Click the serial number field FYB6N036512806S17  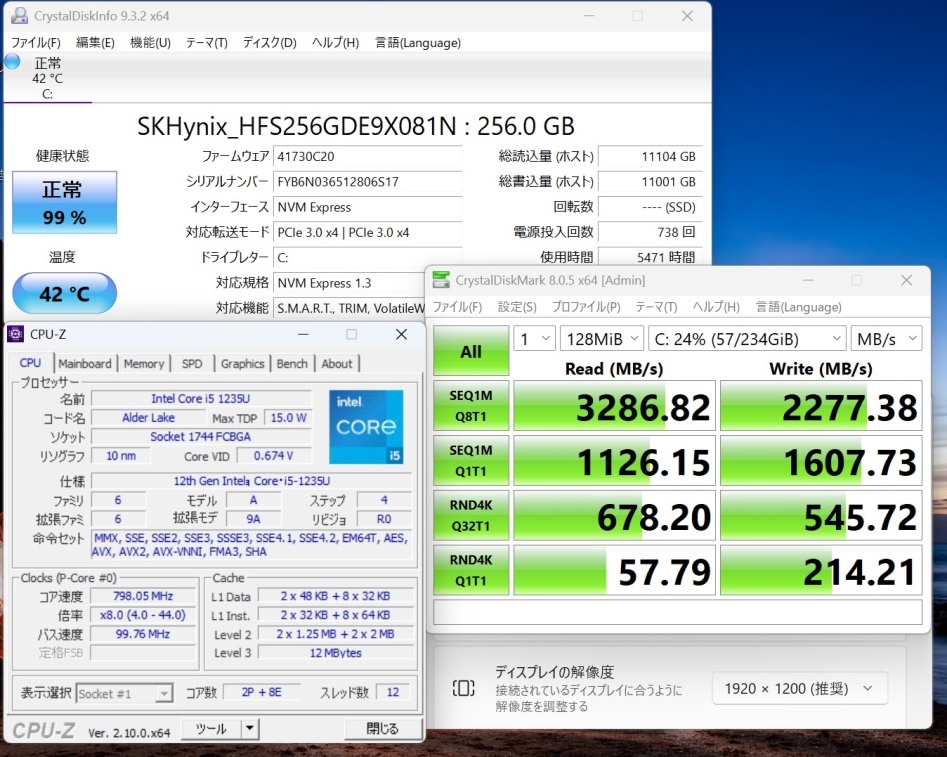point(367,182)
